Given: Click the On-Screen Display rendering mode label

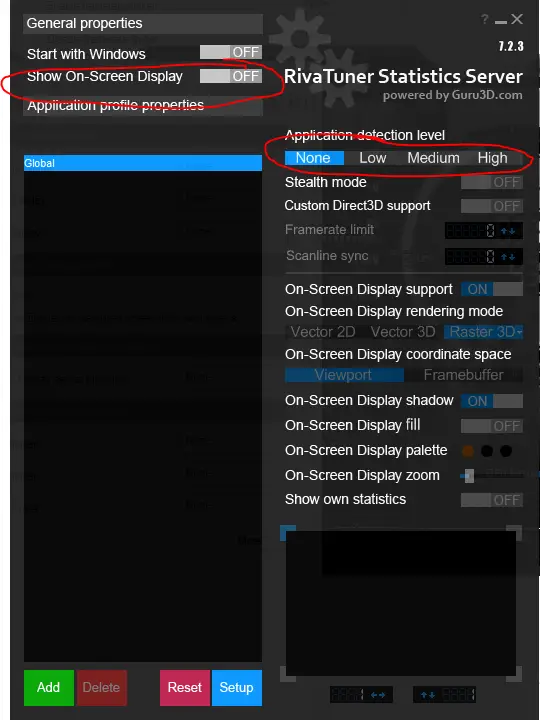Looking at the screenshot, I should (394, 311).
